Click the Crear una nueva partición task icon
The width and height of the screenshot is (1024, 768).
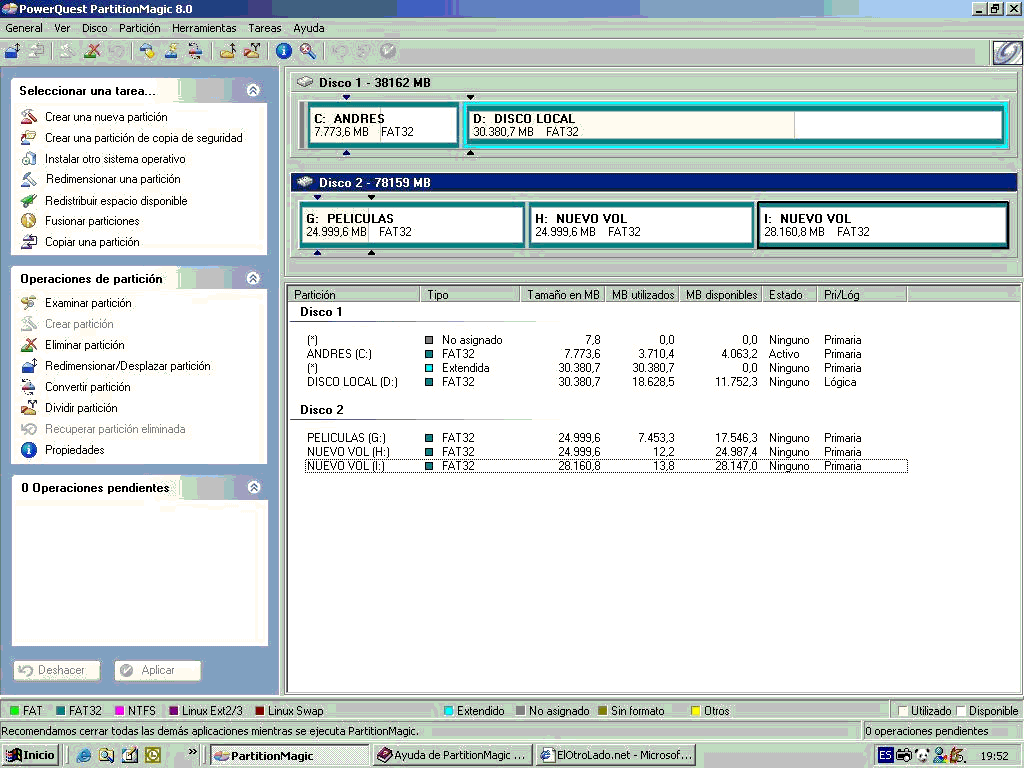pos(29,117)
